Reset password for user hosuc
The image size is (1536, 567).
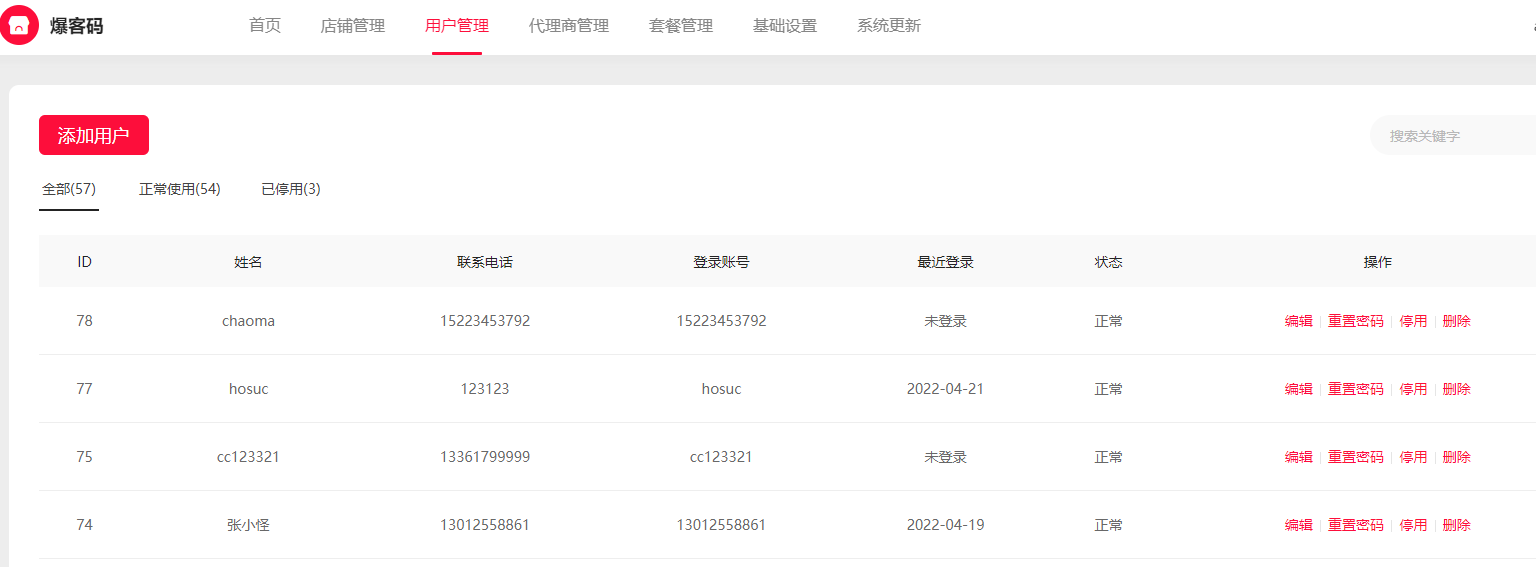tap(1355, 389)
